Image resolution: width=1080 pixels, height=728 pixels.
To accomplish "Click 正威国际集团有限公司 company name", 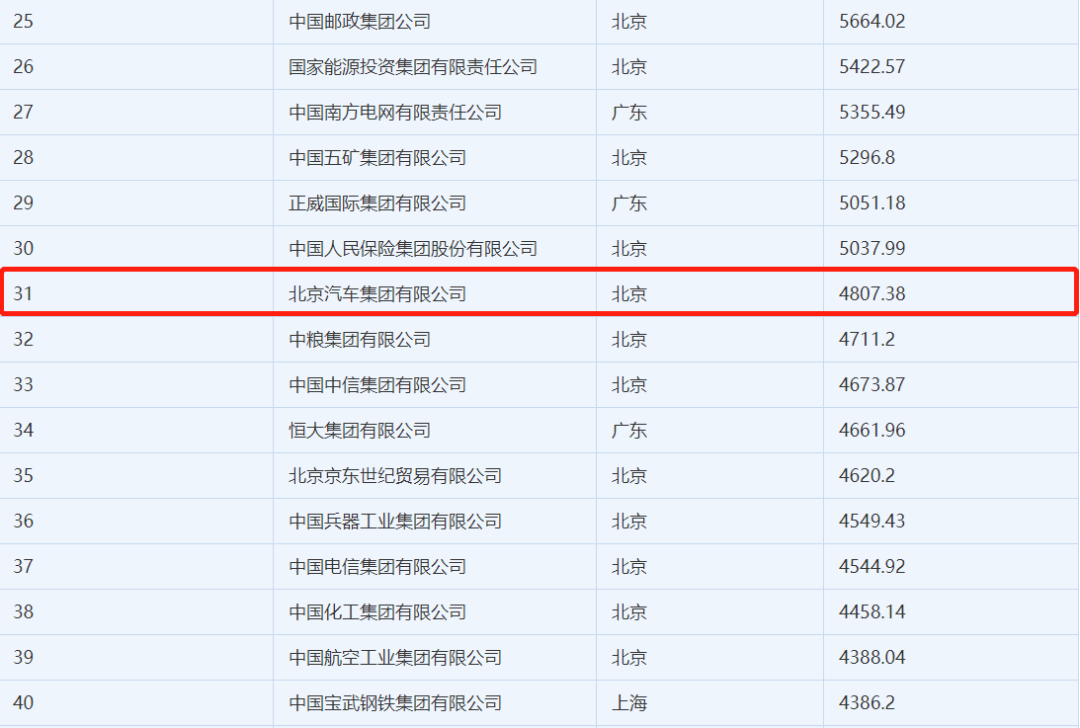I will [x=377, y=203].
